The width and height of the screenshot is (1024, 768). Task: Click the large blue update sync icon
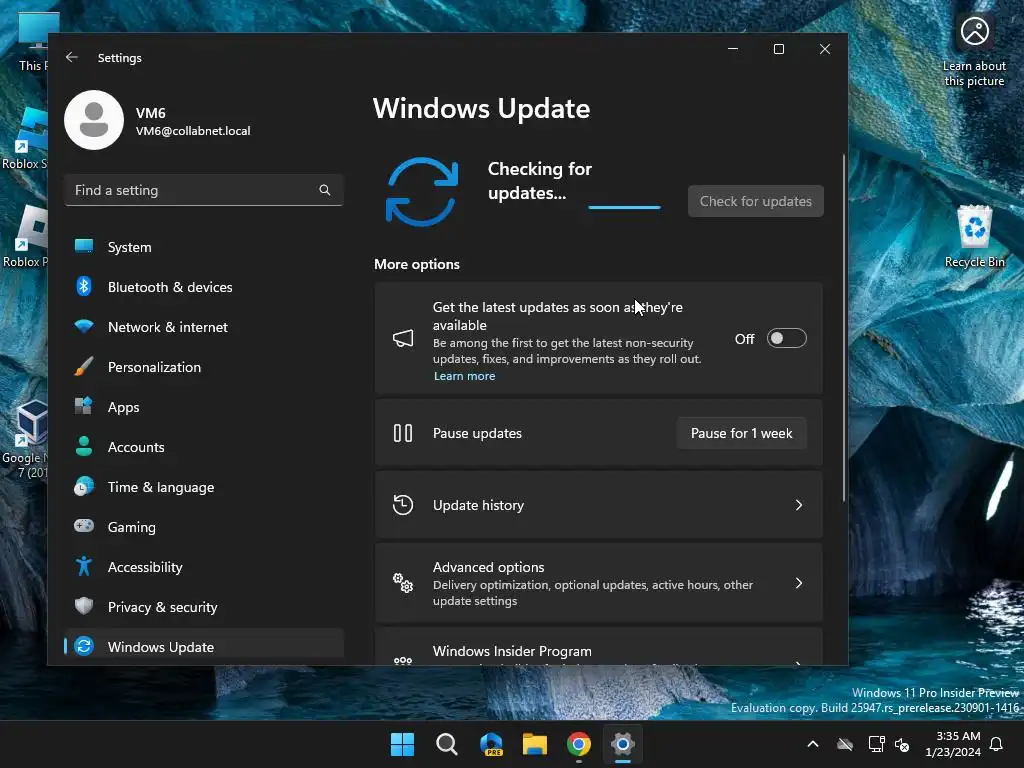422,192
